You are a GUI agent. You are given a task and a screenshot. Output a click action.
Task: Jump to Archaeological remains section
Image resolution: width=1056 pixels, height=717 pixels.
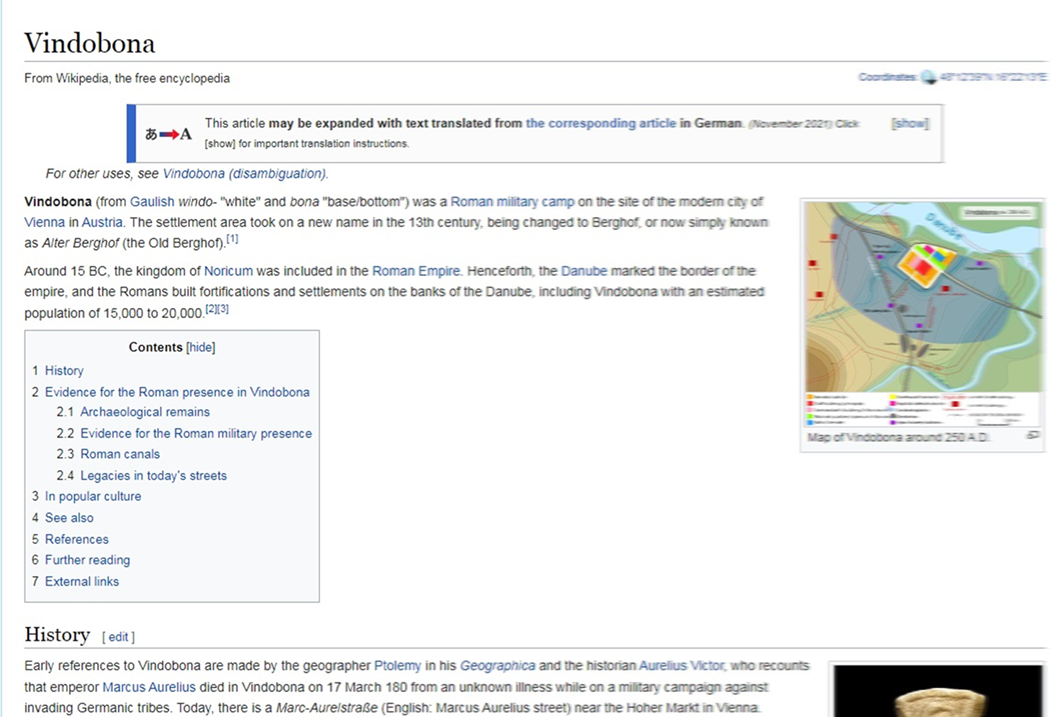point(145,412)
